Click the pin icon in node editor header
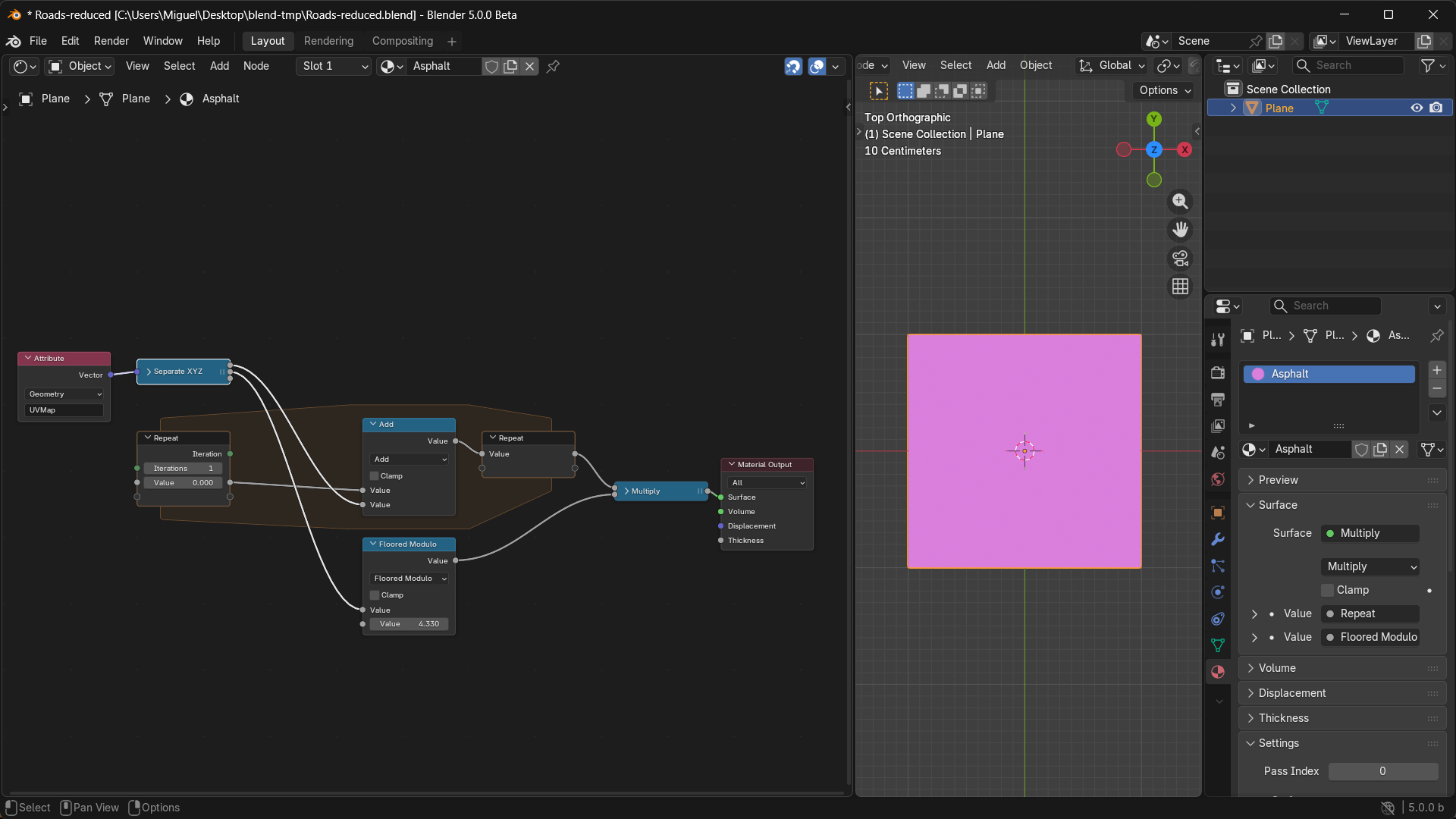Image resolution: width=1456 pixels, height=819 pixels. (553, 66)
